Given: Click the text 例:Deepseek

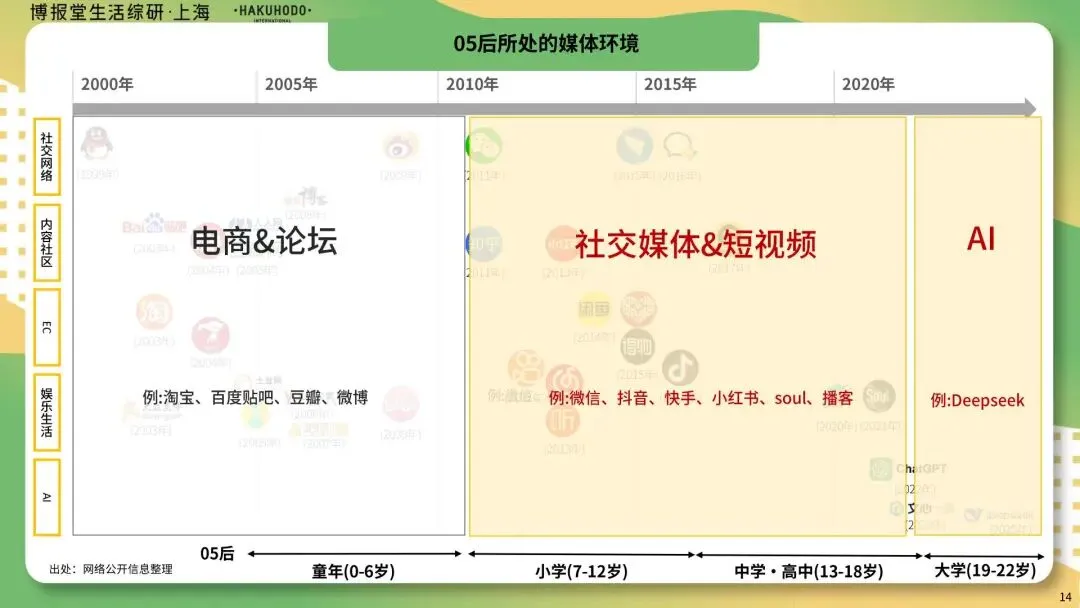Looking at the screenshot, I should (977, 400).
